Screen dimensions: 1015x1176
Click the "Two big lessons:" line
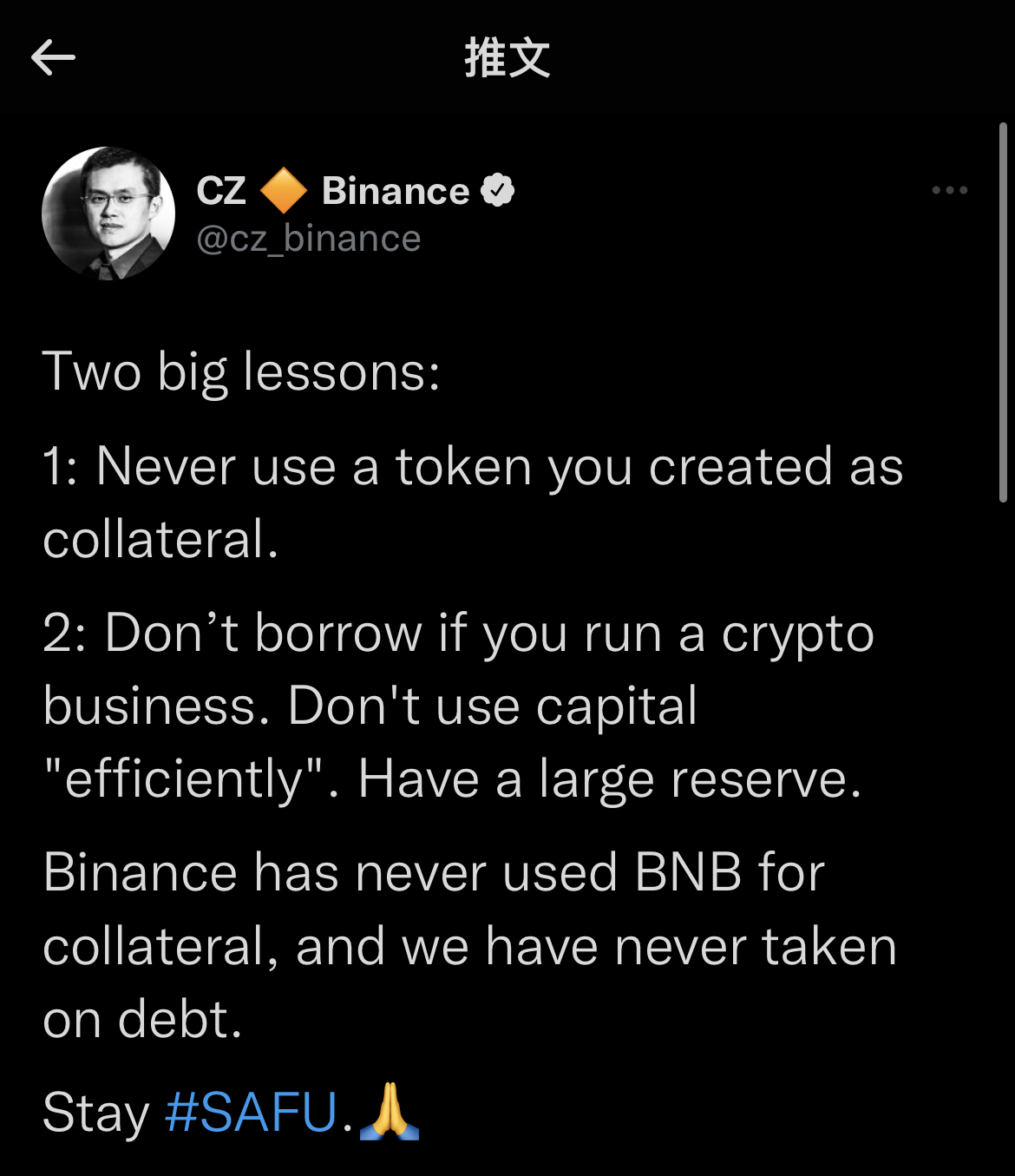pyautogui.click(x=241, y=372)
